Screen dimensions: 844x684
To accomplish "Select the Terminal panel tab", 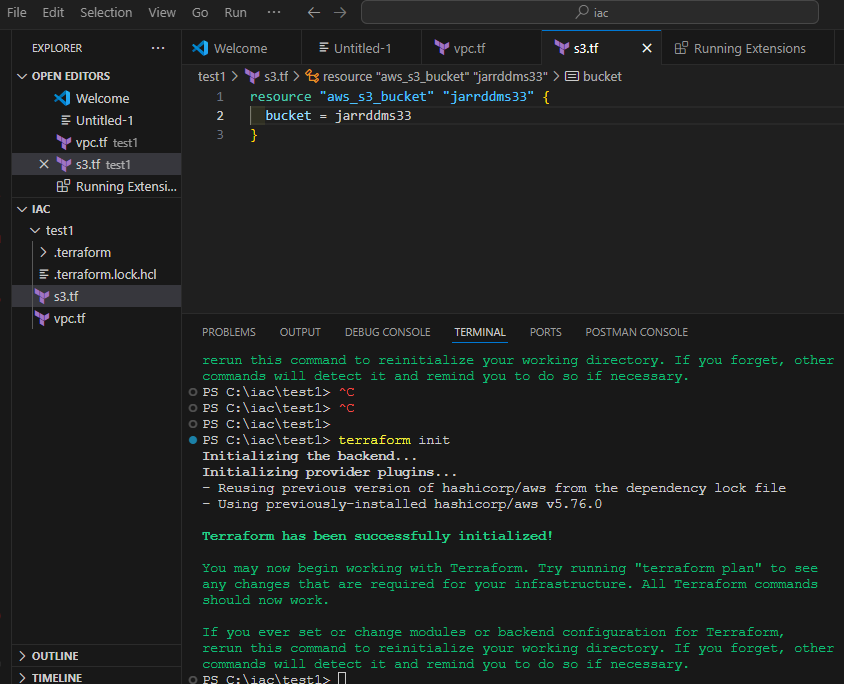I will click(480, 332).
